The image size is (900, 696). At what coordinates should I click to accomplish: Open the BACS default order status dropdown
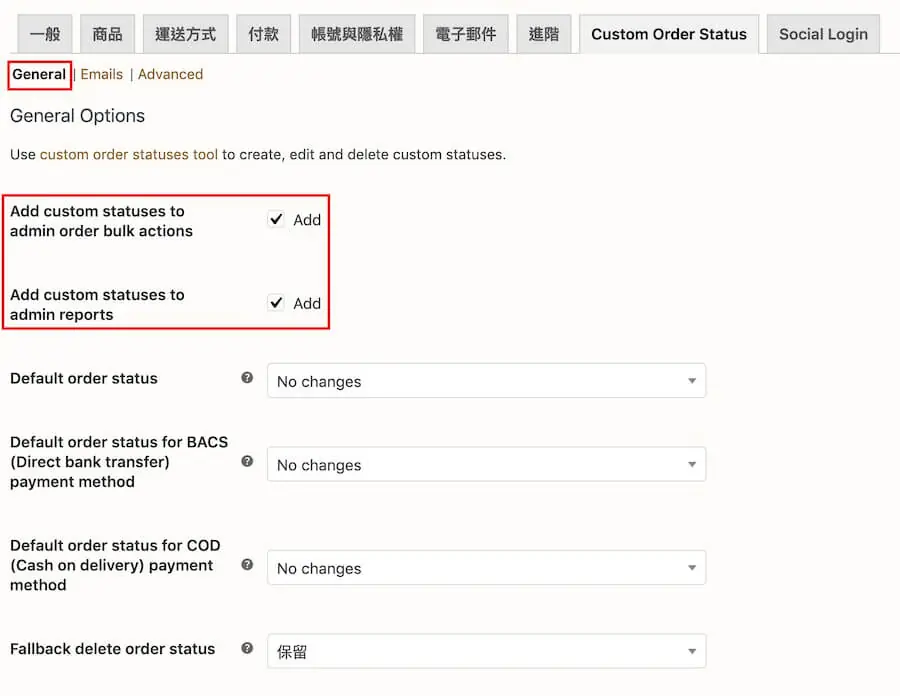(x=486, y=464)
